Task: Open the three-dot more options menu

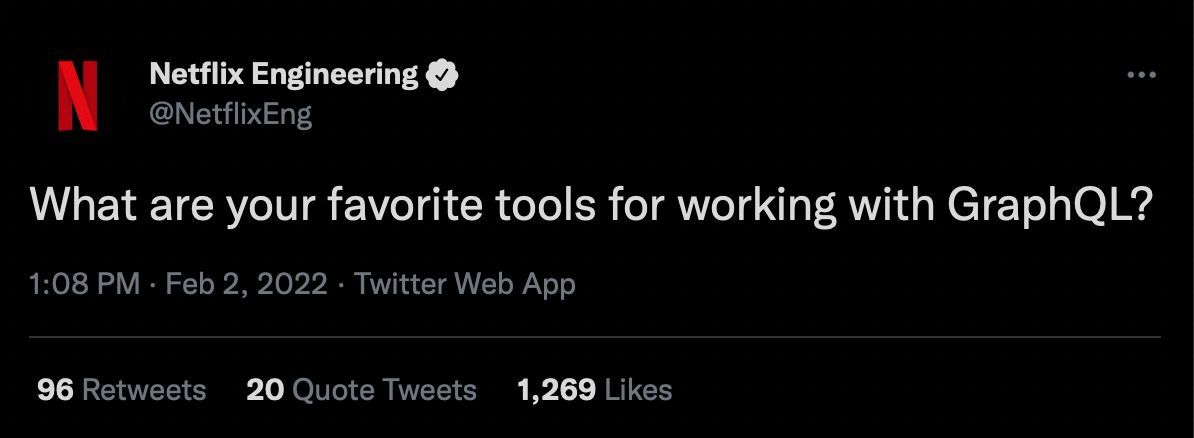Action: tap(1141, 75)
